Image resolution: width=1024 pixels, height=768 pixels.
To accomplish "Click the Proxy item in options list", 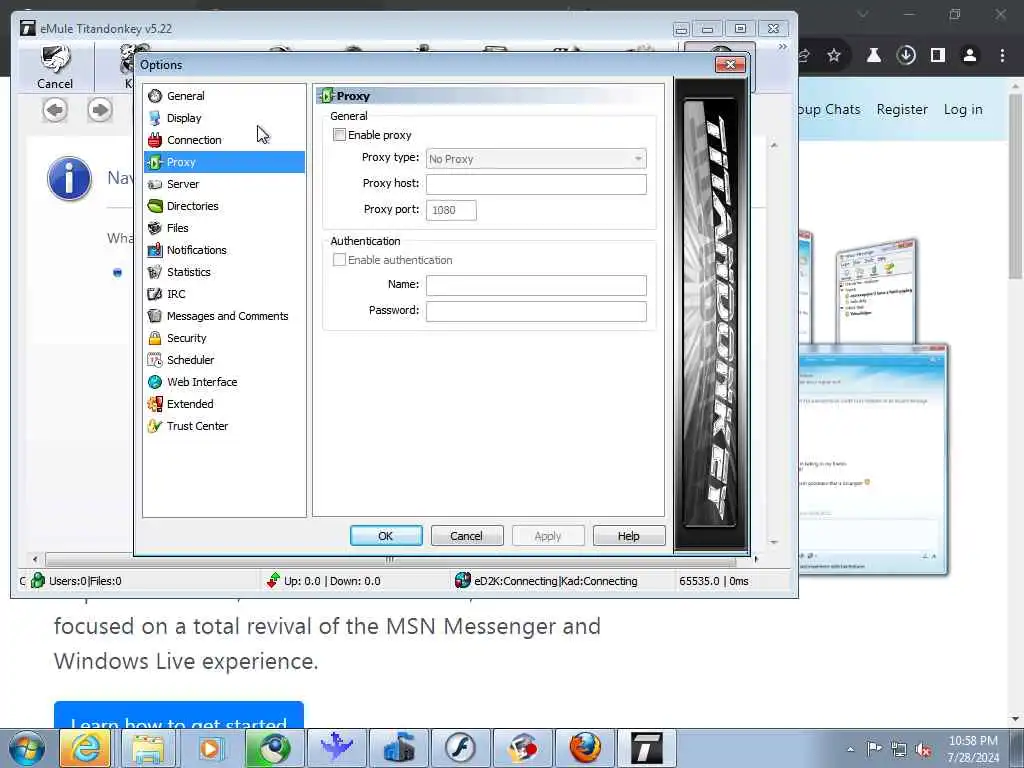I will 224,162.
